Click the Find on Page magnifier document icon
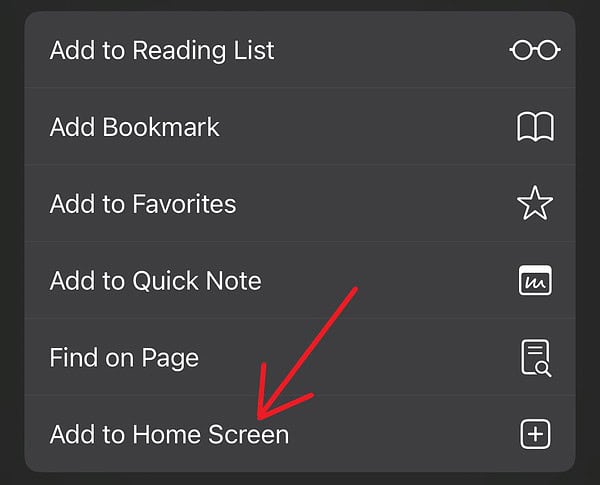 (x=536, y=358)
